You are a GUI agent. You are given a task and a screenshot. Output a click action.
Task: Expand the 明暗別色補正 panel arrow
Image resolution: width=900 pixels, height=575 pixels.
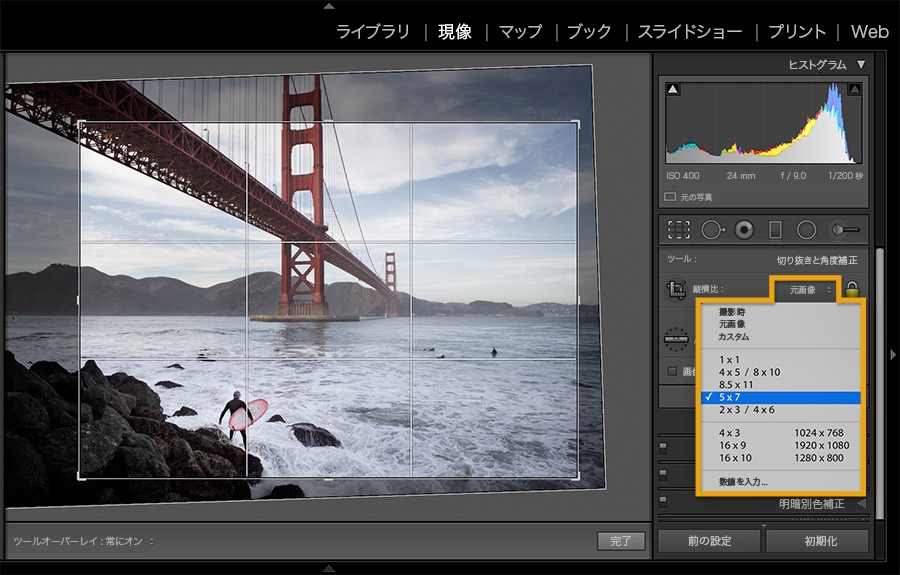click(x=861, y=504)
